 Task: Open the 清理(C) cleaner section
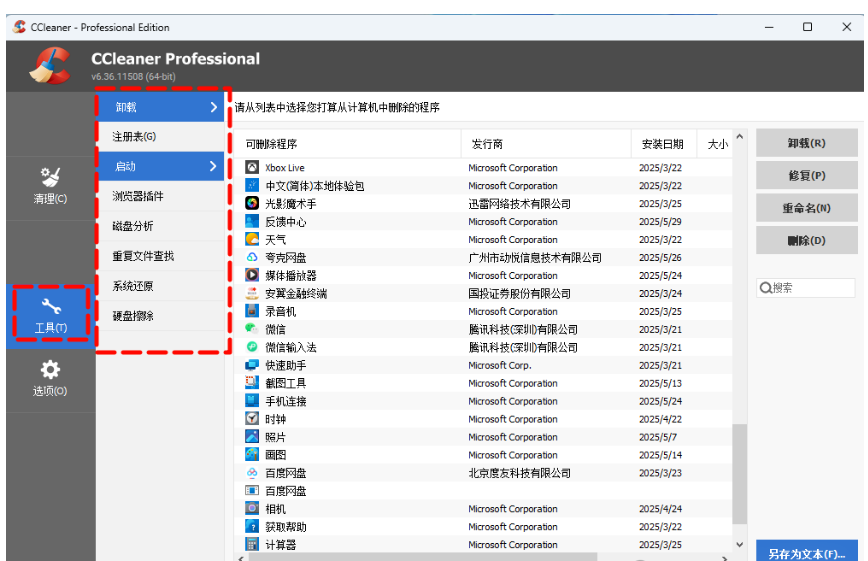click(x=50, y=187)
